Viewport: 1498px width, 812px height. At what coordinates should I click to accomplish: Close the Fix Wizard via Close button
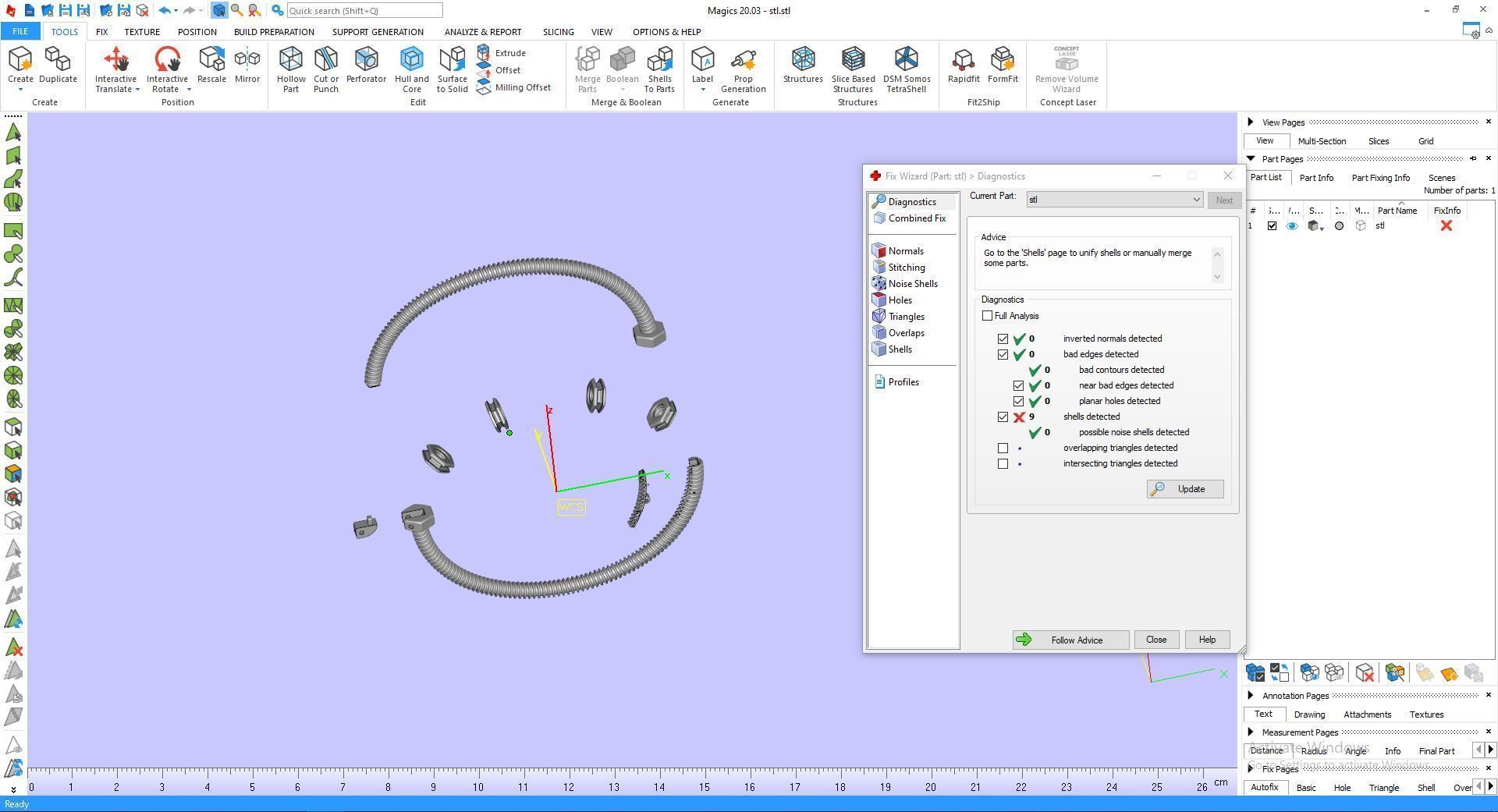1156,640
